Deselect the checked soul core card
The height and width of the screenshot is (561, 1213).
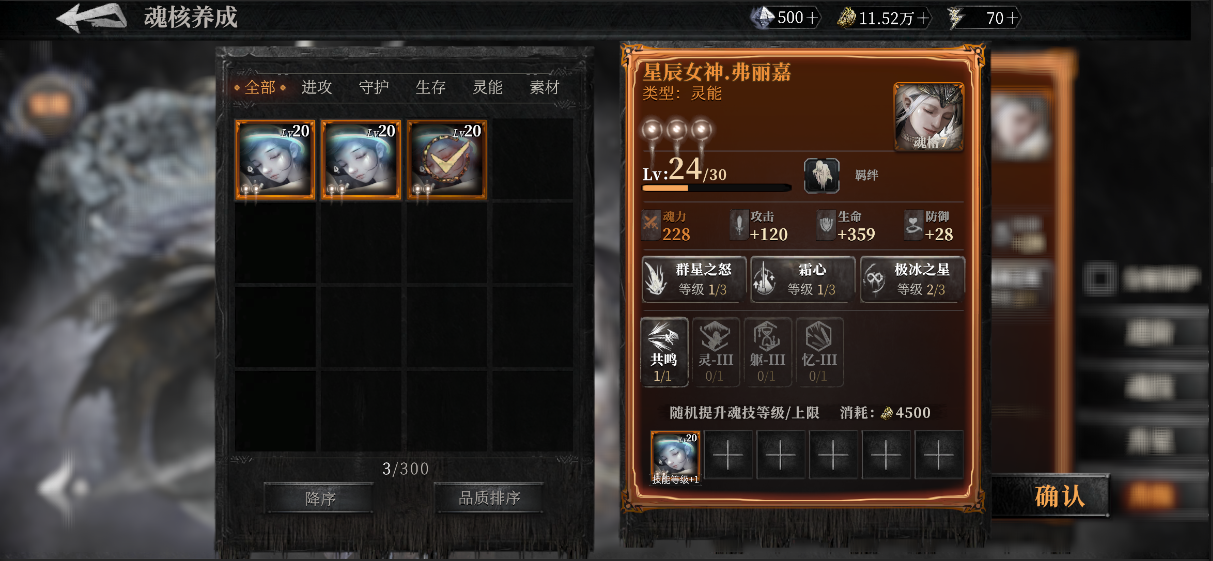[x=447, y=160]
